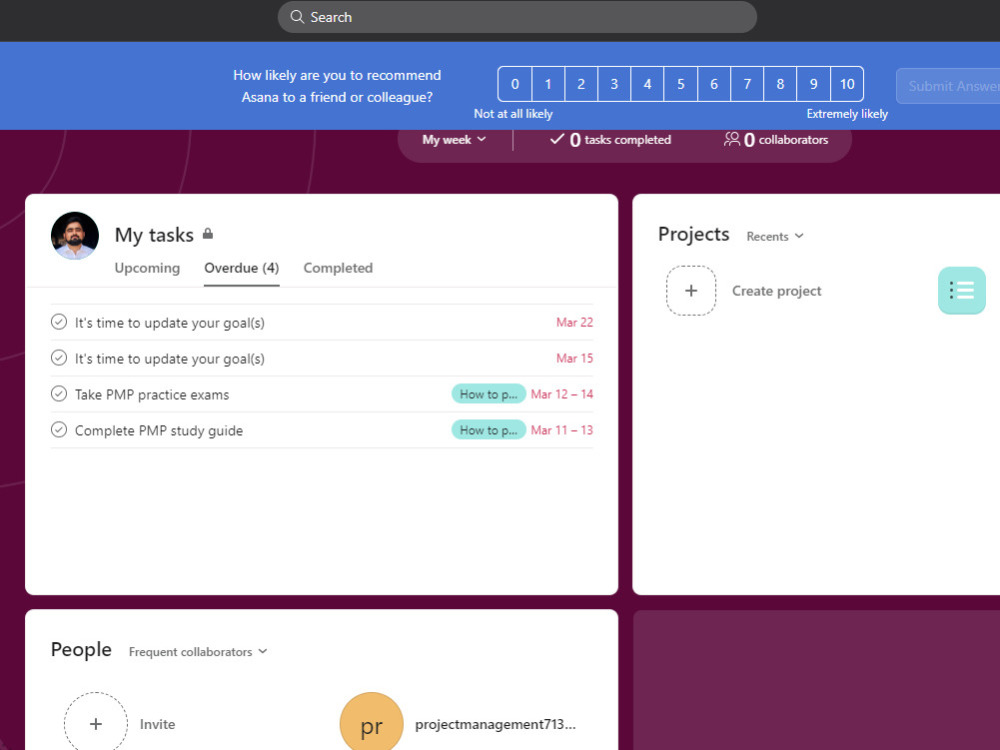Open the user profile avatar photo
The height and width of the screenshot is (750, 1000).
tap(75, 236)
